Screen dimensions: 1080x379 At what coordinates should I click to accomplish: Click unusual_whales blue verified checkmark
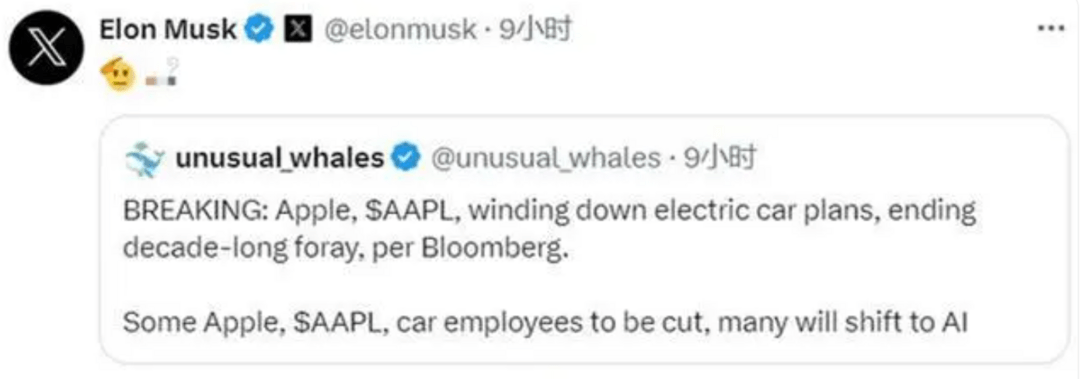click(x=406, y=158)
